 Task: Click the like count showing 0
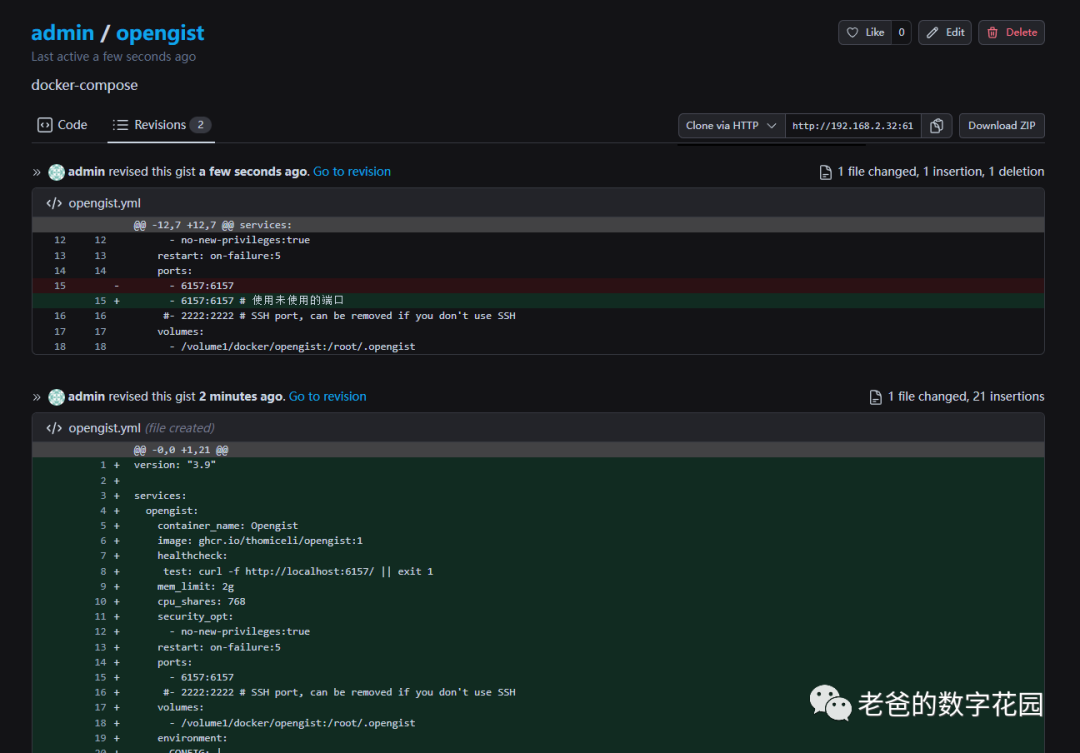[x=901, y=32]
